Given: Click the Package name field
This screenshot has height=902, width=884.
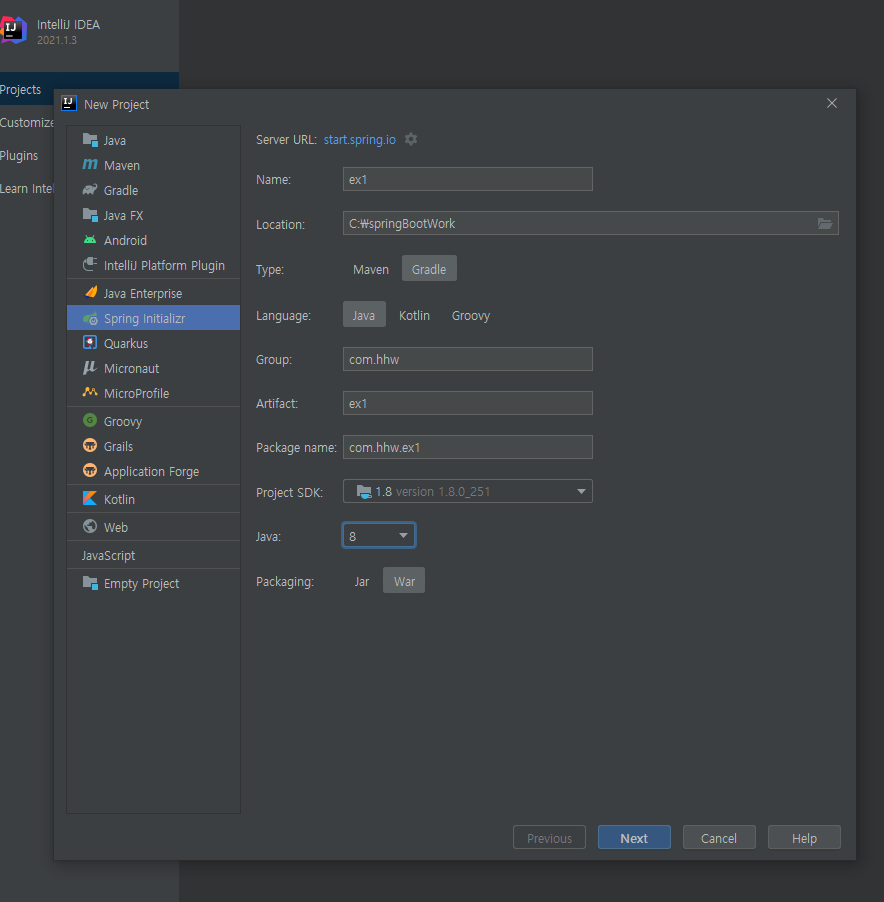Looking at the screenshot, I should tap(468, 447).
